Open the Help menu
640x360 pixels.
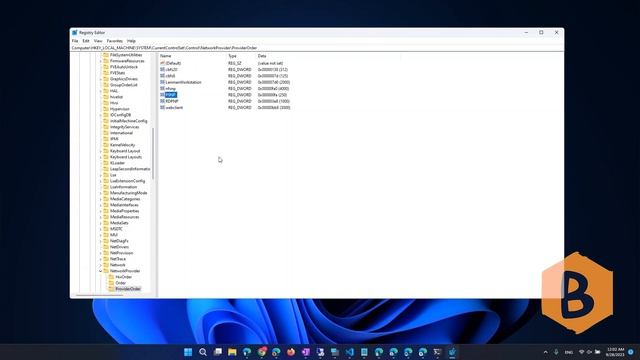tap(131, 41)
